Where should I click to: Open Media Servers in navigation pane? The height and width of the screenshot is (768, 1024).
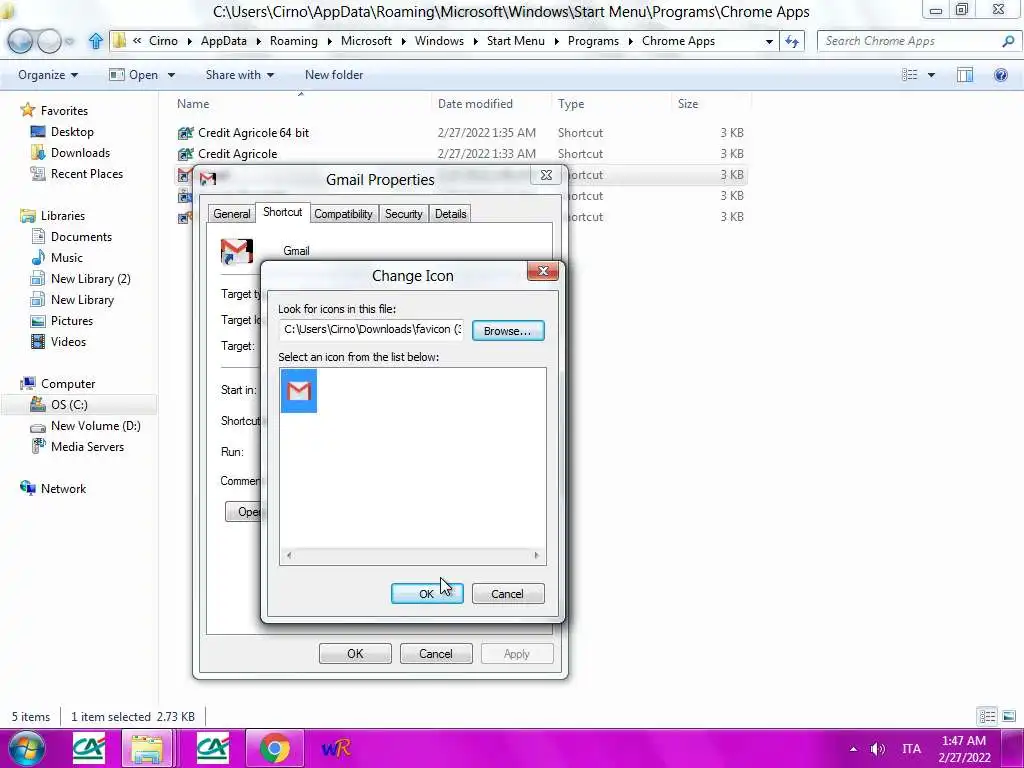tap(88, 447)
